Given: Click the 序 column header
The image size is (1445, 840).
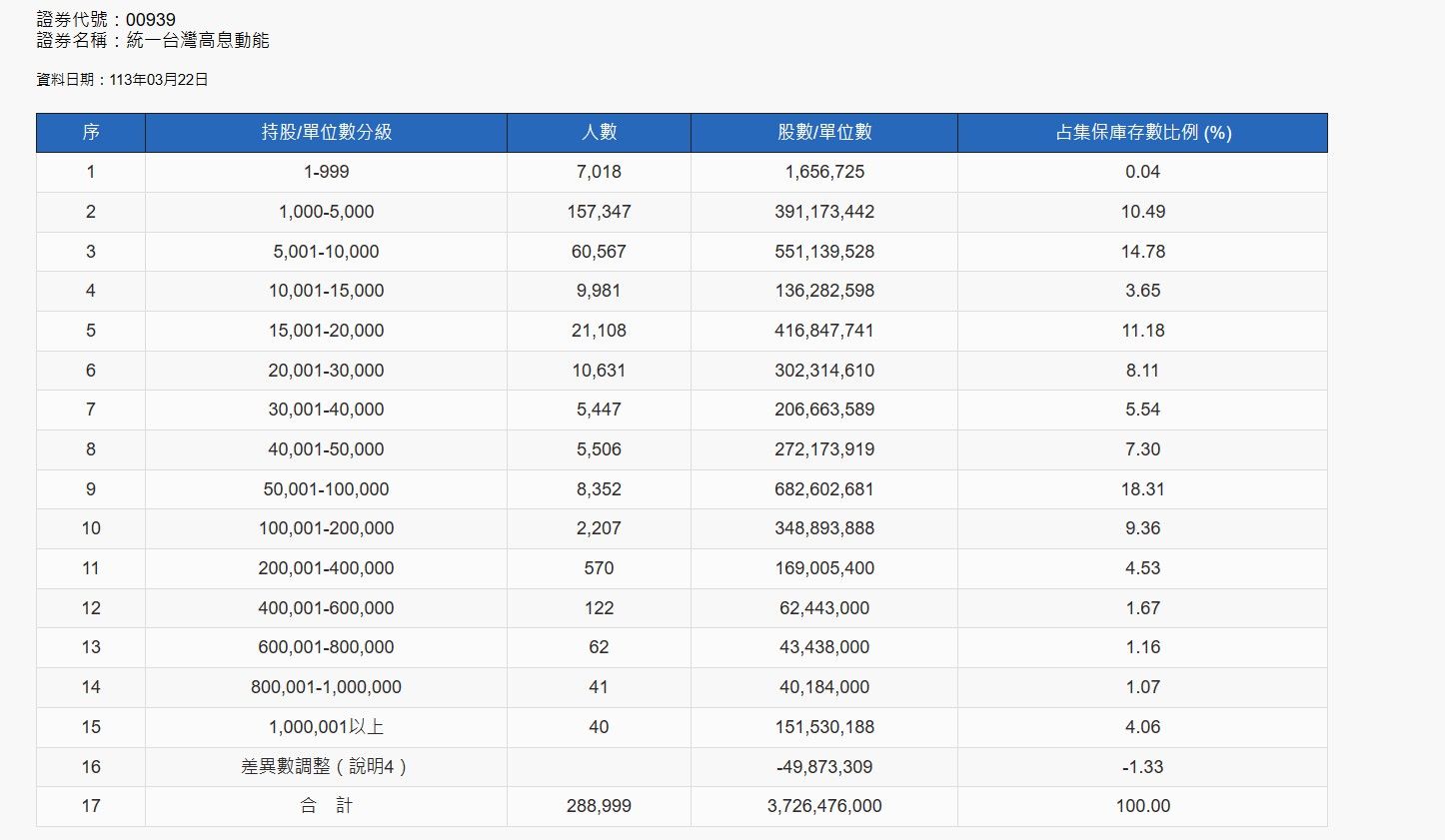Looking at the screenshot, I should click(x=91, y=132).
